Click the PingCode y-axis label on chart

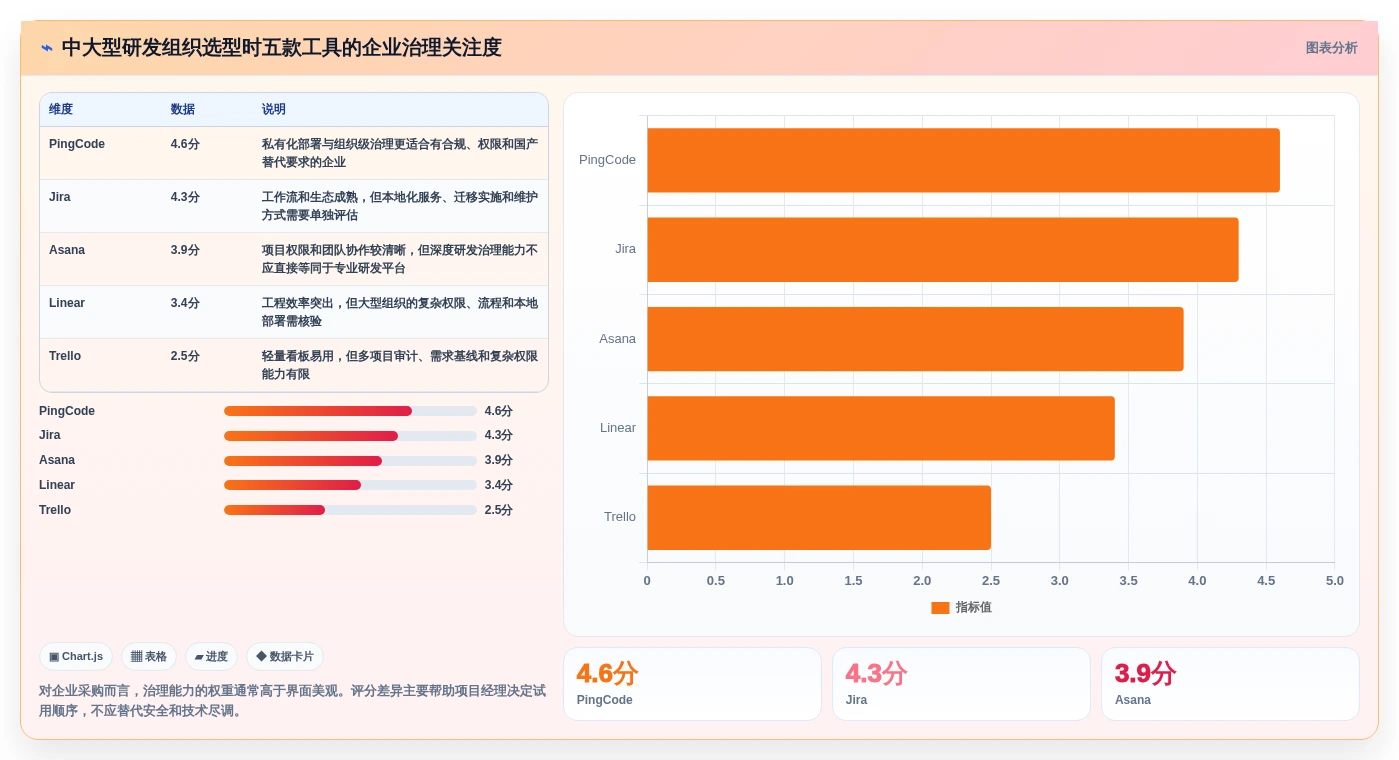pyautogui.click(x=607, y=160)
